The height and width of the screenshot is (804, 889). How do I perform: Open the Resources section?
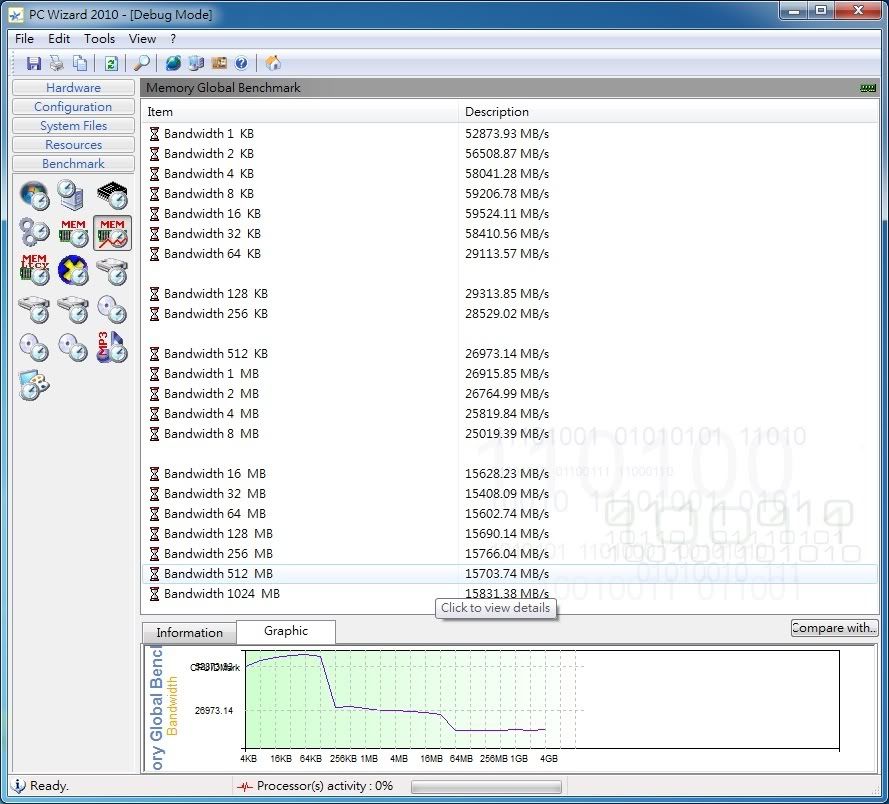coord(73,145)
